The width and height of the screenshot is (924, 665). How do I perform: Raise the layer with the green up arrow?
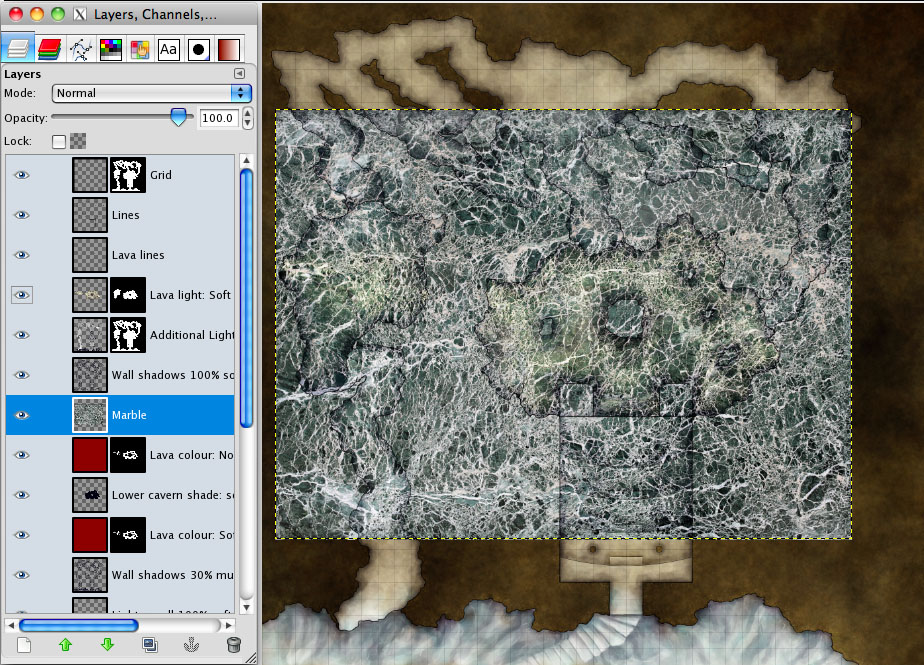click(x=66, y=645)
